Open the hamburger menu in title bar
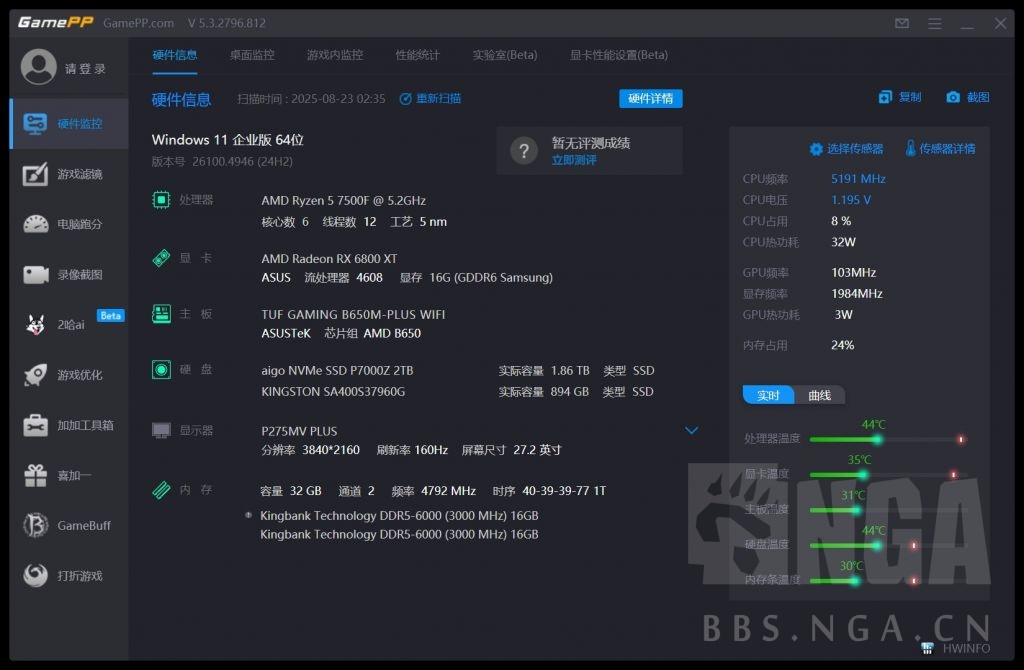The image size is (1024, 670). [x=934, y=22]
